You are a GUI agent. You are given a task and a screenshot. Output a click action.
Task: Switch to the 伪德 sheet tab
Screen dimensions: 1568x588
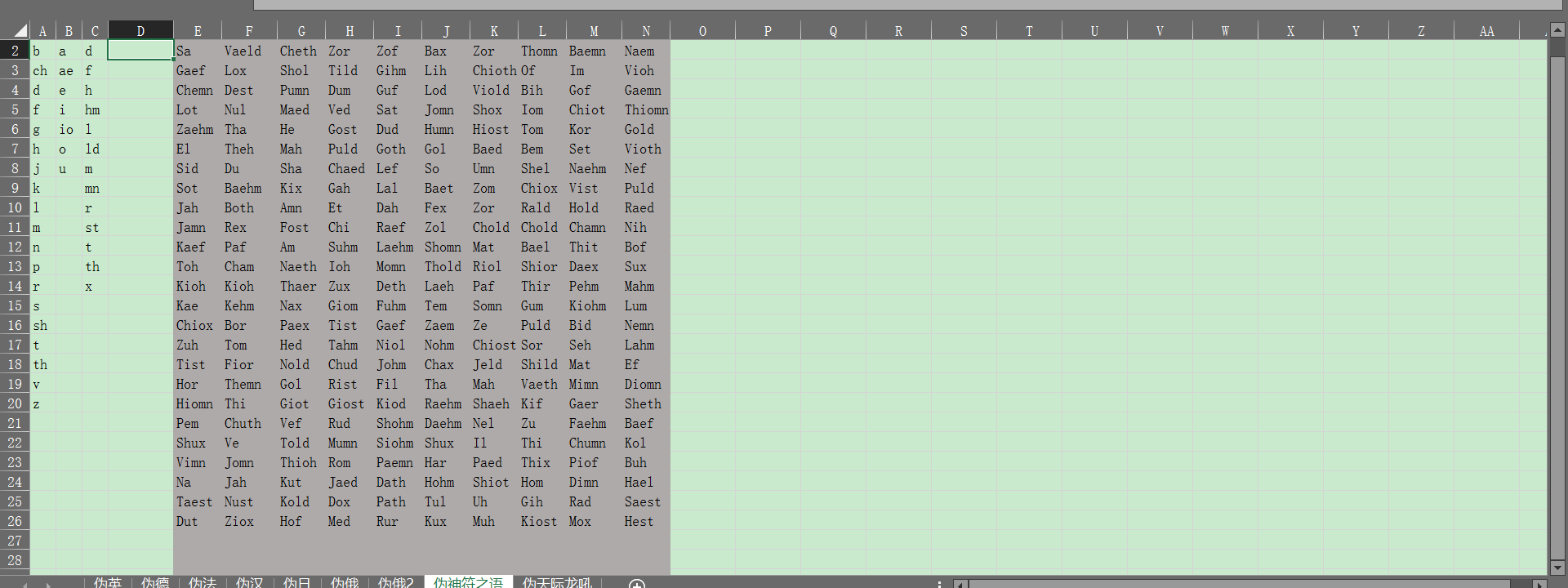point(155,582)
